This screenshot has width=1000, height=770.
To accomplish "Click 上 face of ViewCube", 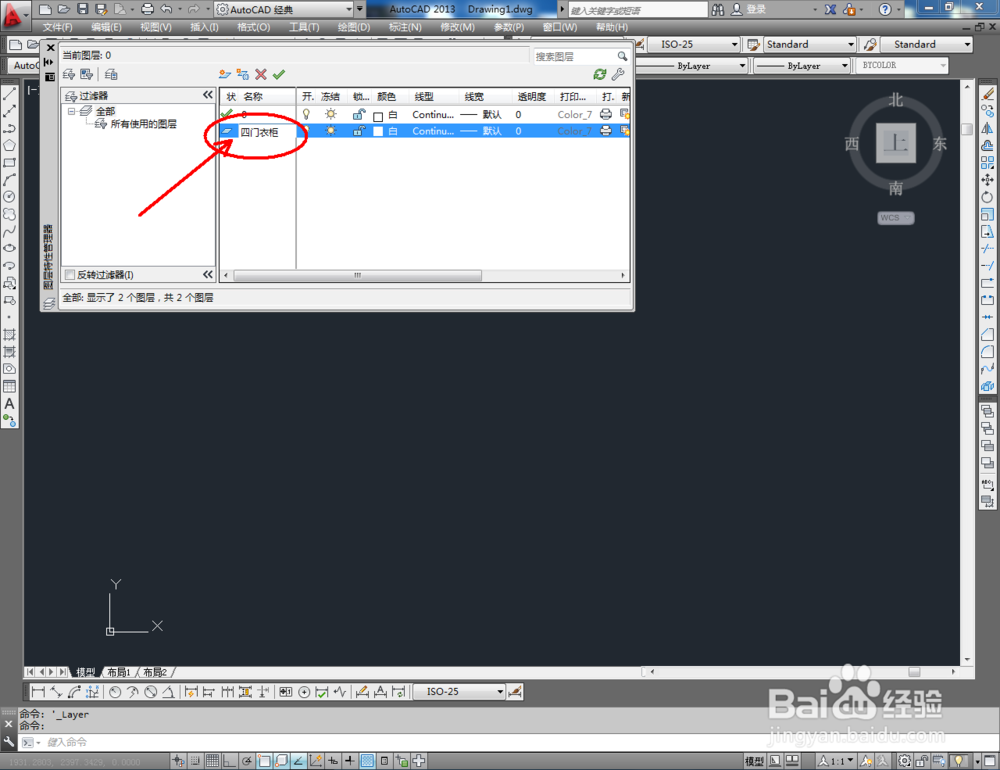I will [895, 143].
